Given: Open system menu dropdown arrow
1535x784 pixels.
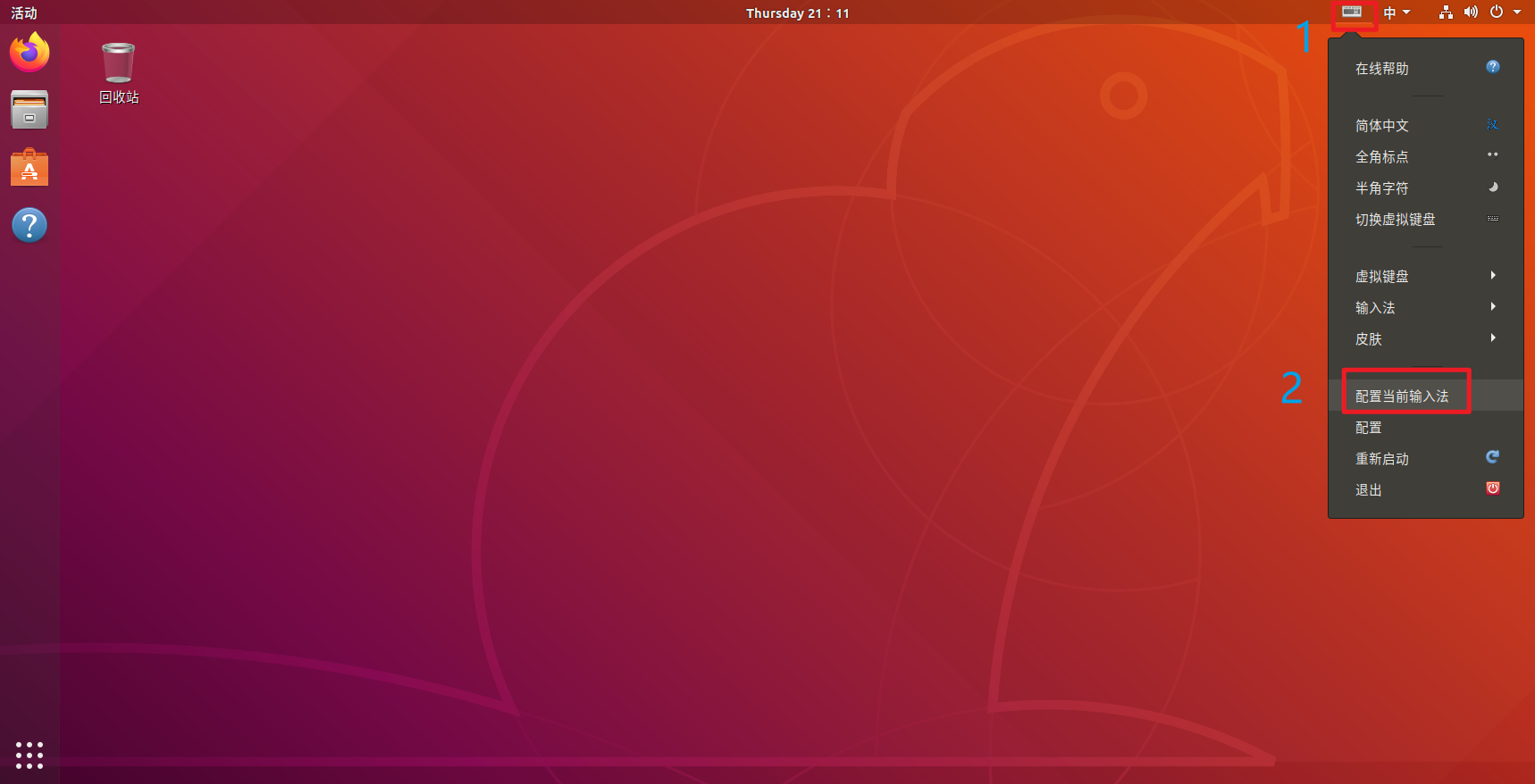Looking at the screenshot, I should pyautogui.click(x=1517, y=13).
